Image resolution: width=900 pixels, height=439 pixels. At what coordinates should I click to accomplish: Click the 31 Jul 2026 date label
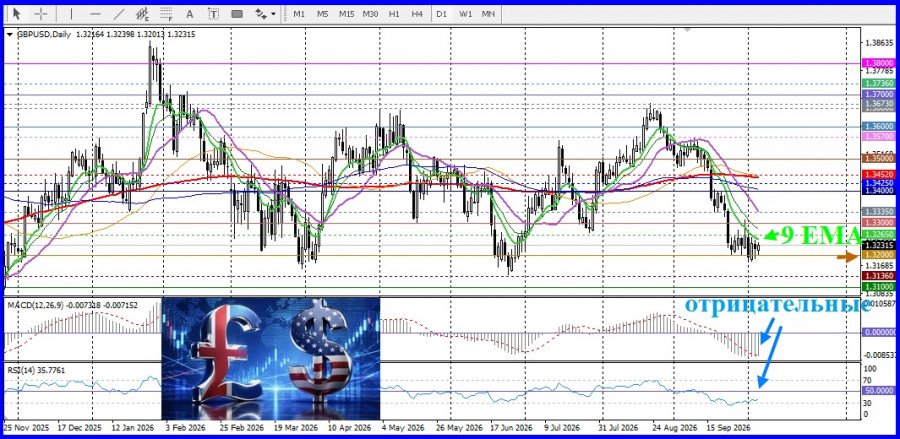coord(618,428)
